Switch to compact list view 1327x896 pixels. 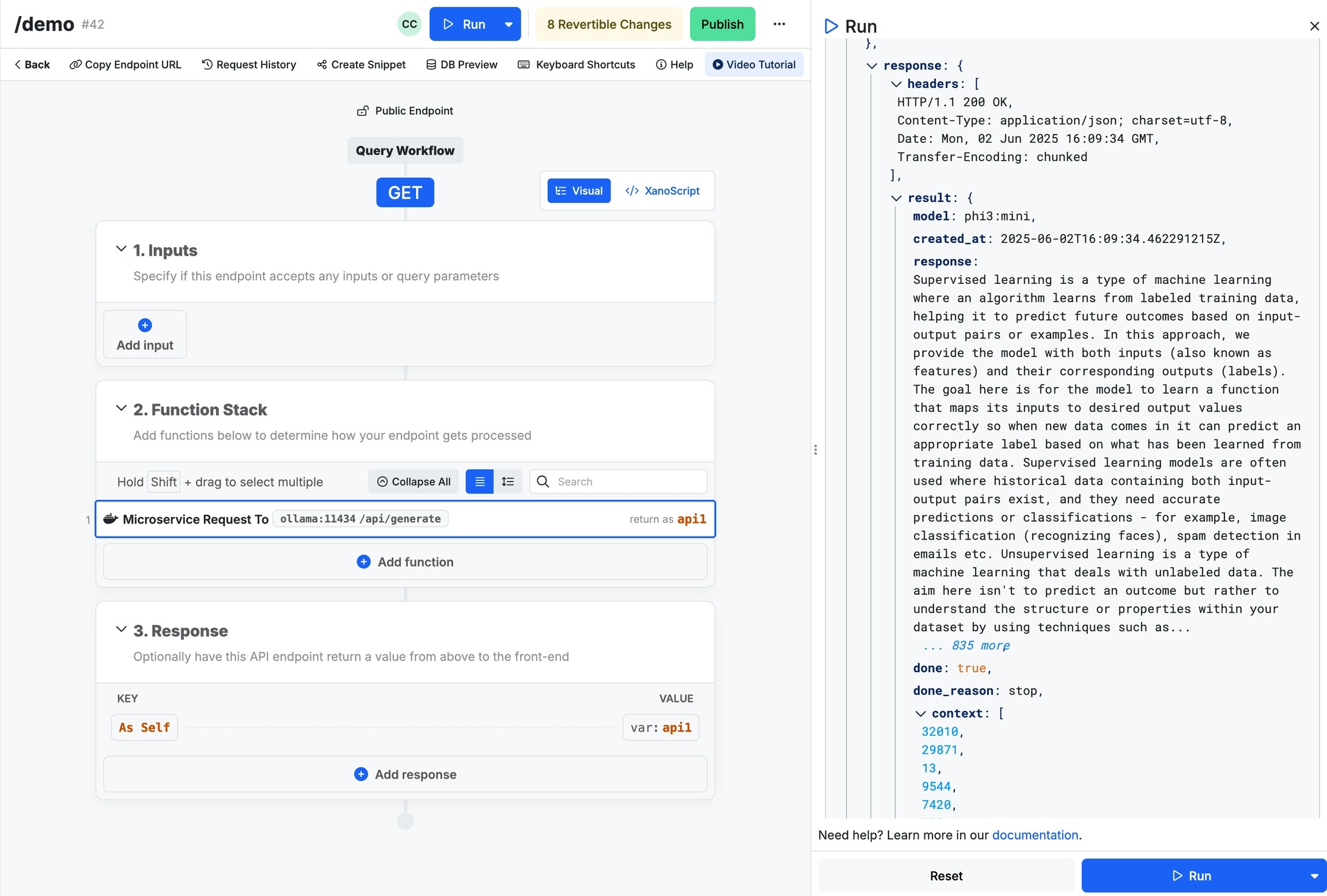(x=479, y=481)
